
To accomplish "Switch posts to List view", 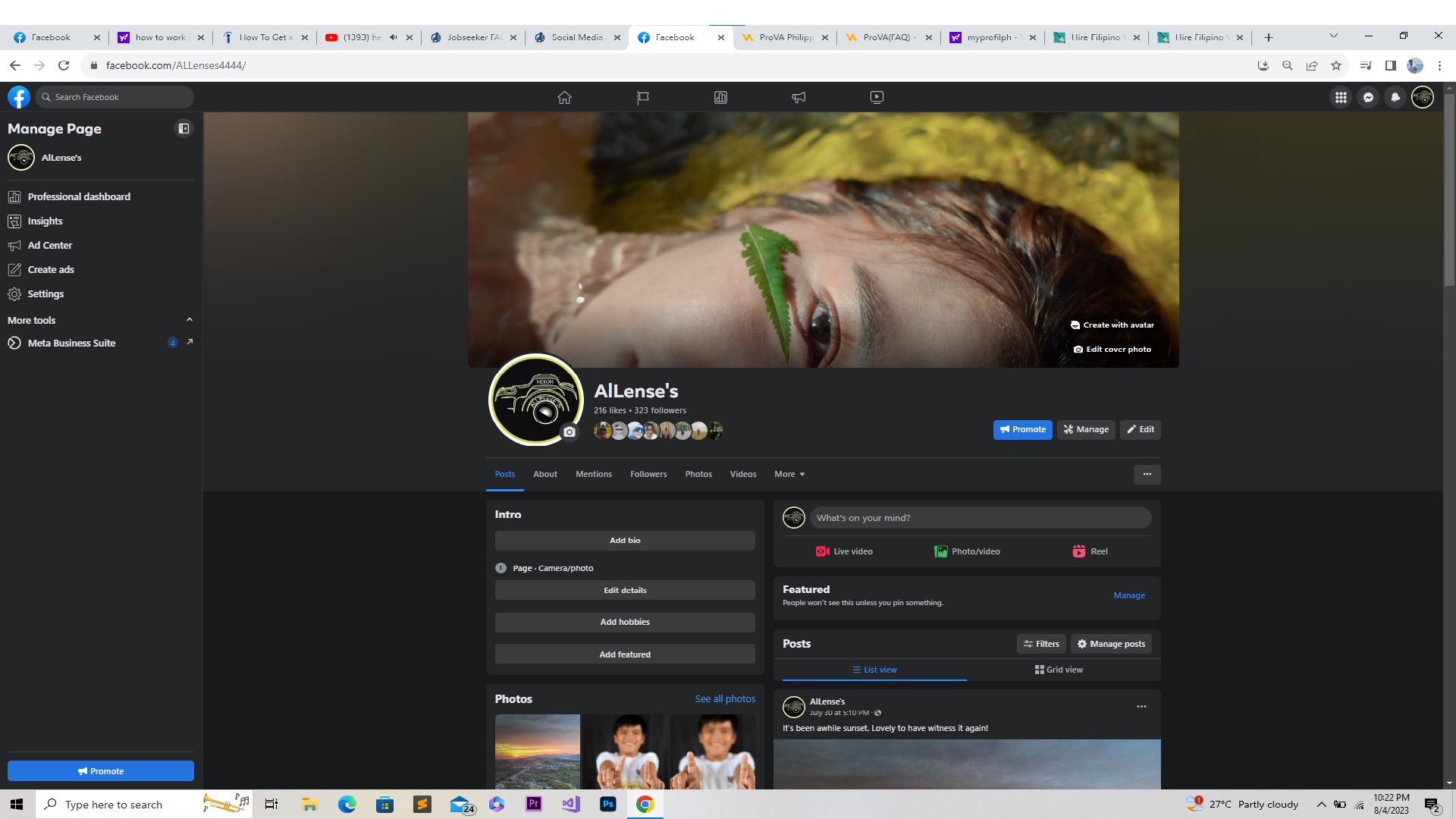I will click(874, 670).
